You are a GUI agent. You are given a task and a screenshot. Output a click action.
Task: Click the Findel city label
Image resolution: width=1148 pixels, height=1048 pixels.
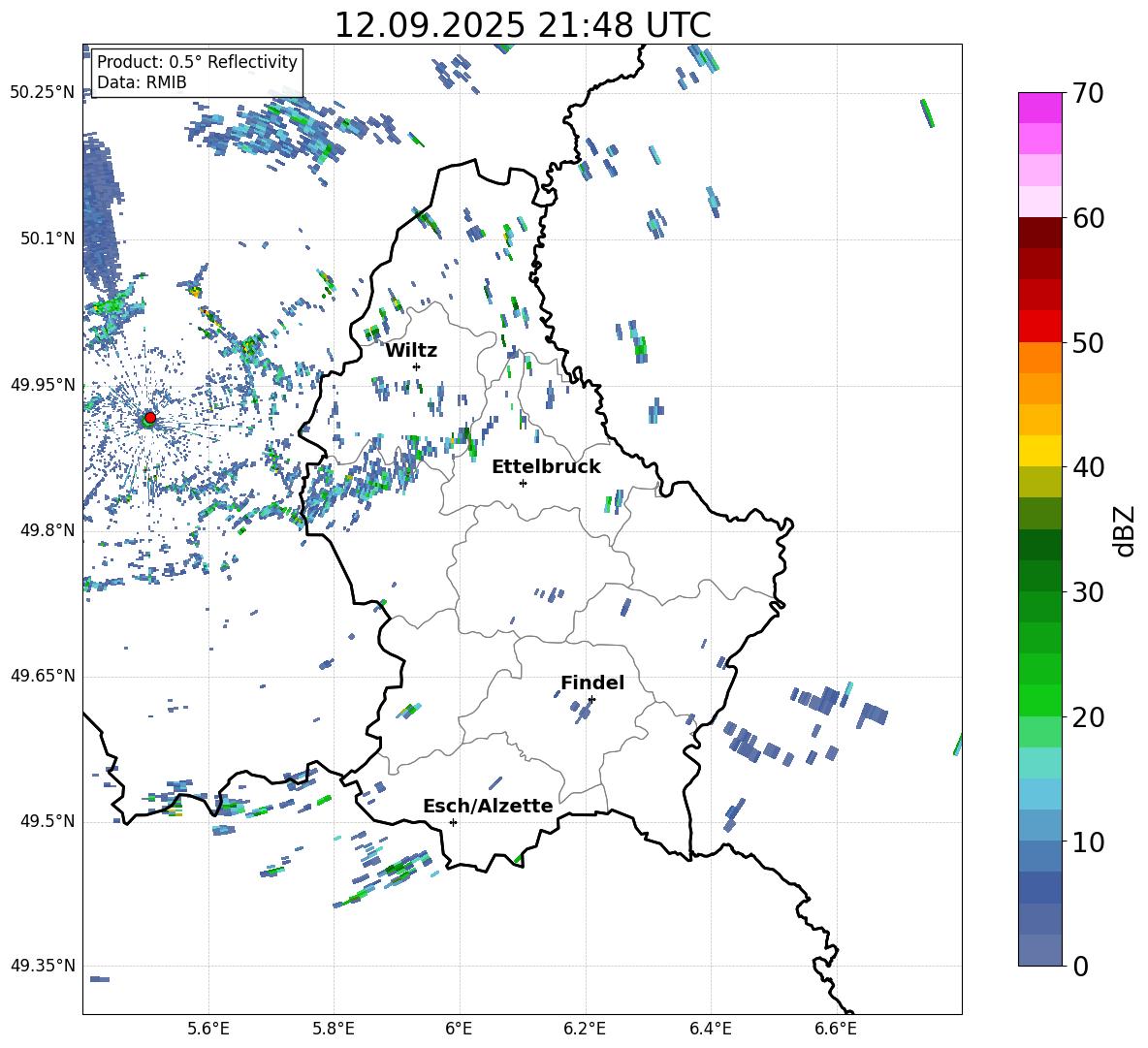tap(592, 683)
